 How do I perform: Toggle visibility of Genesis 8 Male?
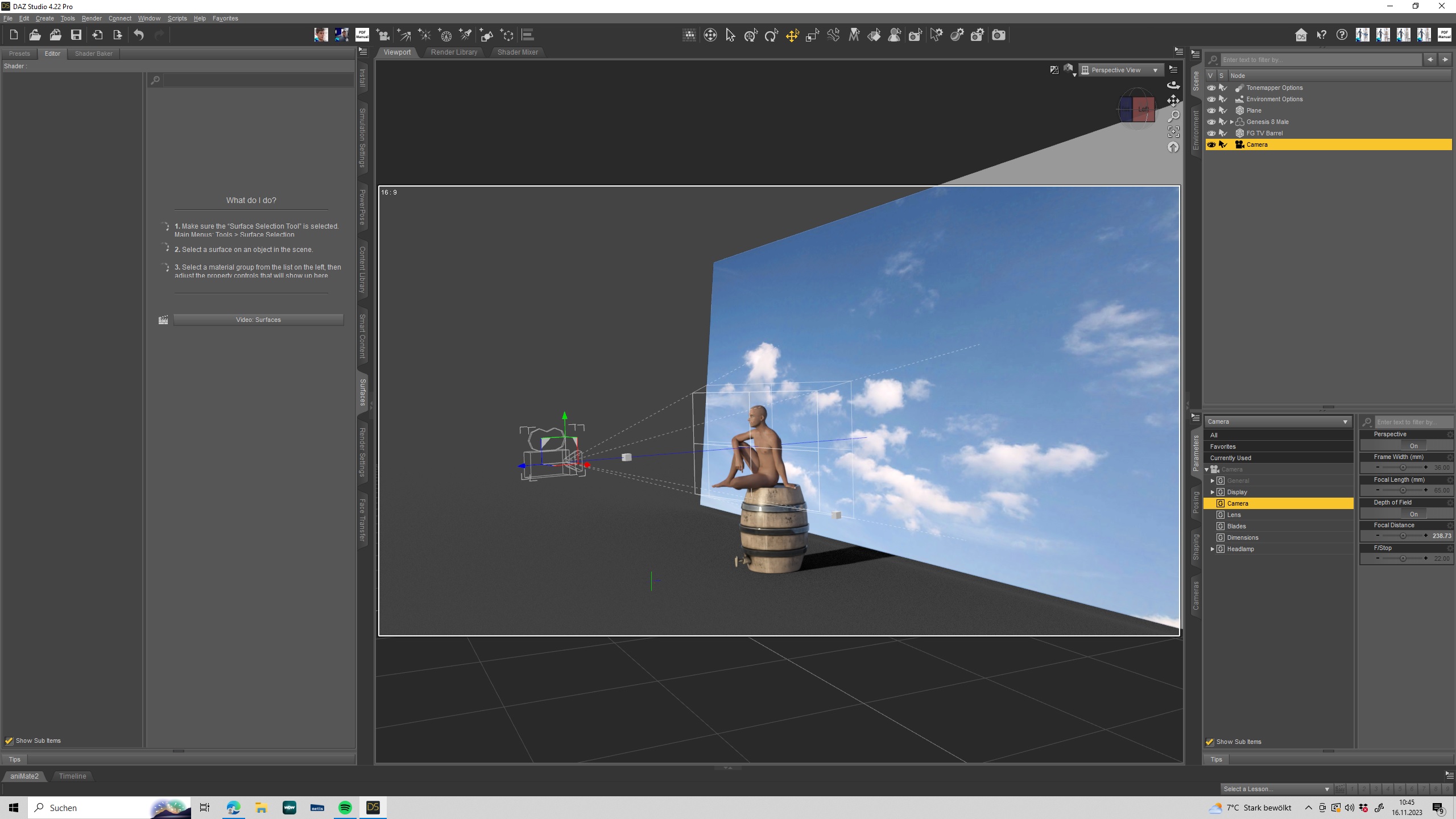point(1211,122)
